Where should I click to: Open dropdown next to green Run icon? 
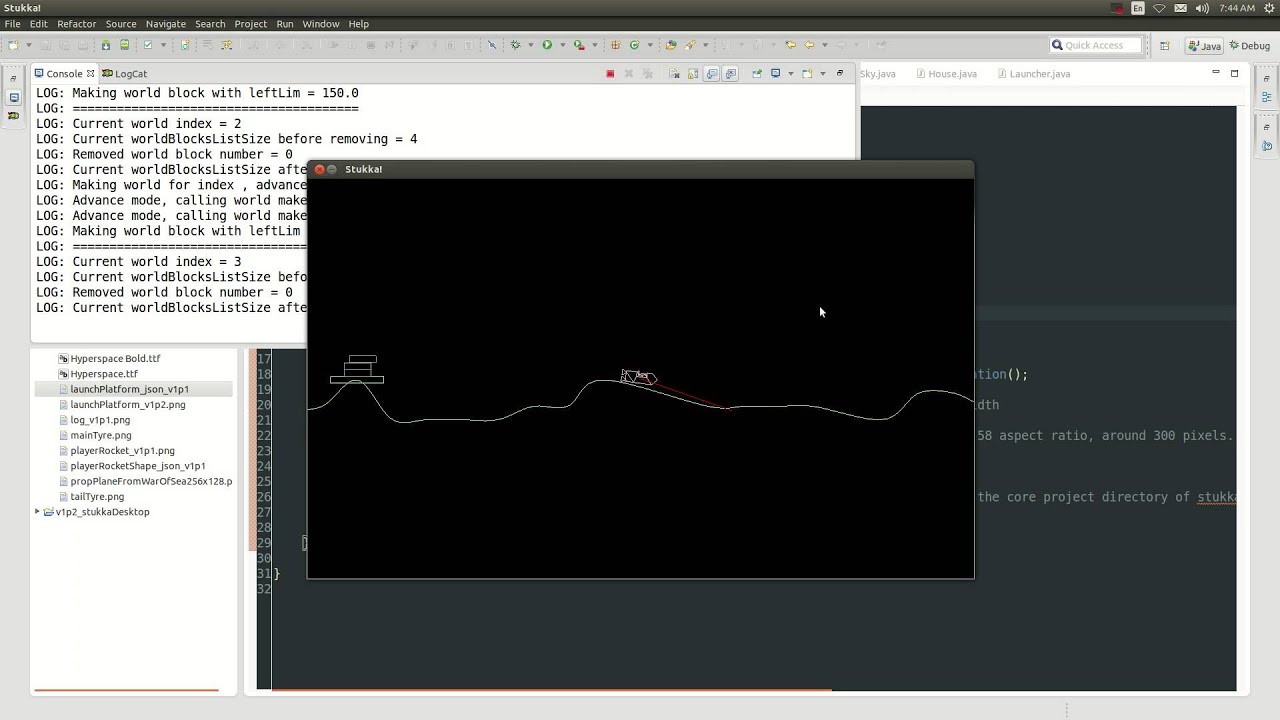pos(562,45)
